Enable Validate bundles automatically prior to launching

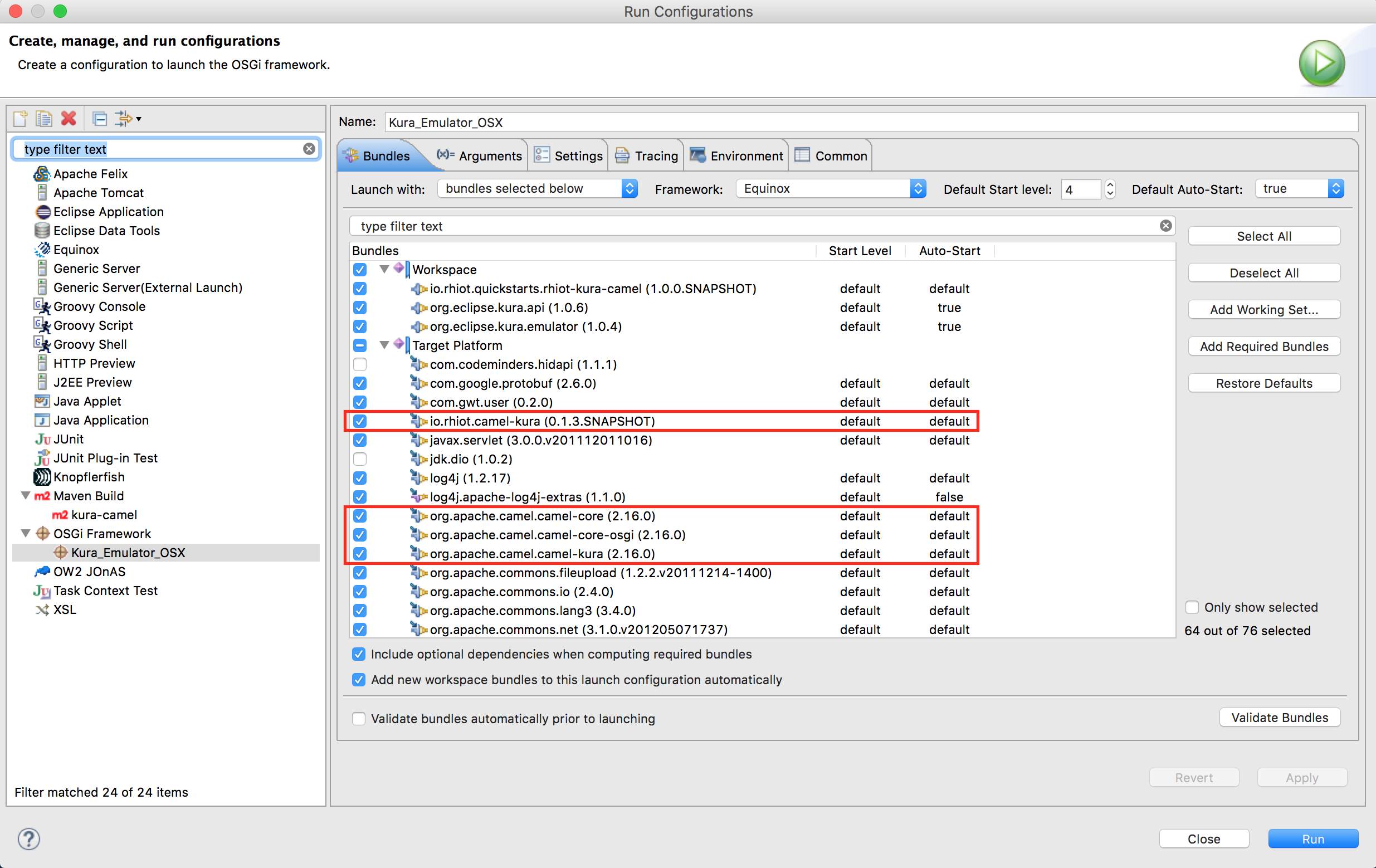tap(359, 718)
